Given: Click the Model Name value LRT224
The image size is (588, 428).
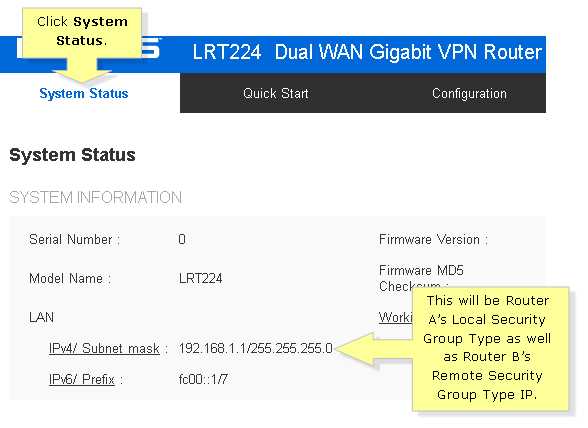Looking at the screenshot, I should 201,278.
